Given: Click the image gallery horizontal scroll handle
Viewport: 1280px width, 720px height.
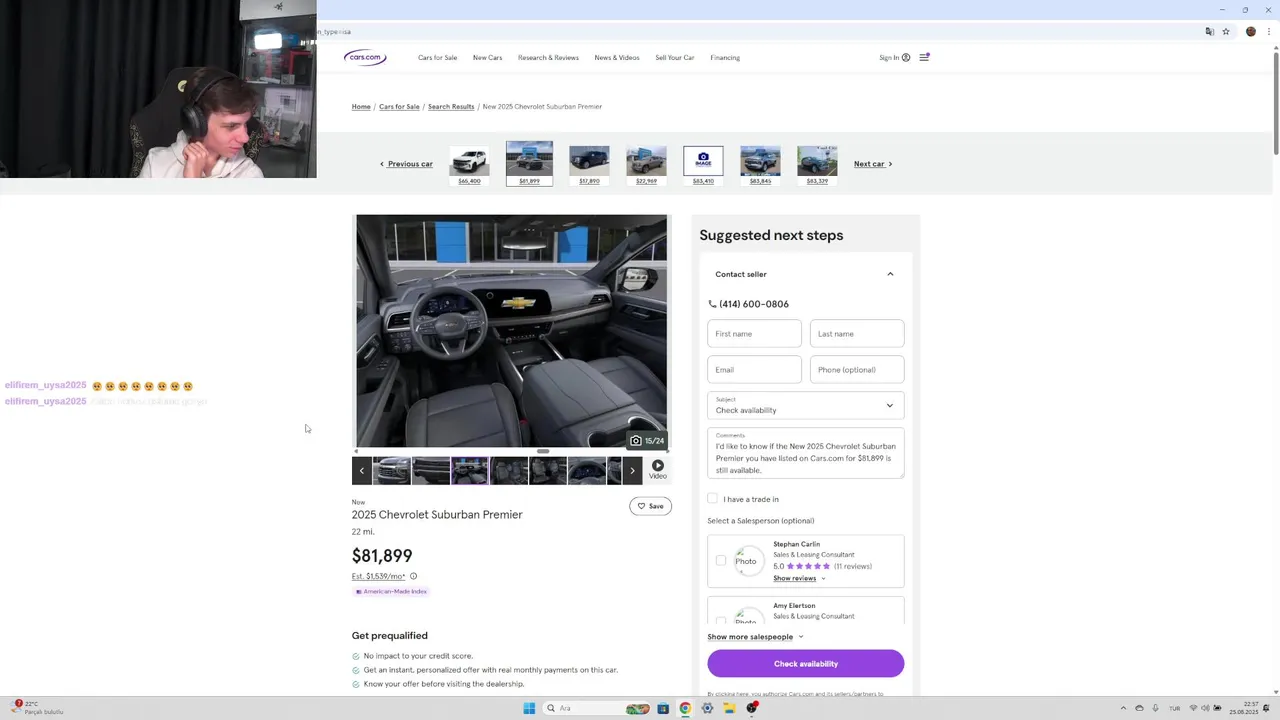Looking at the screenshot, I should point(542,451).
